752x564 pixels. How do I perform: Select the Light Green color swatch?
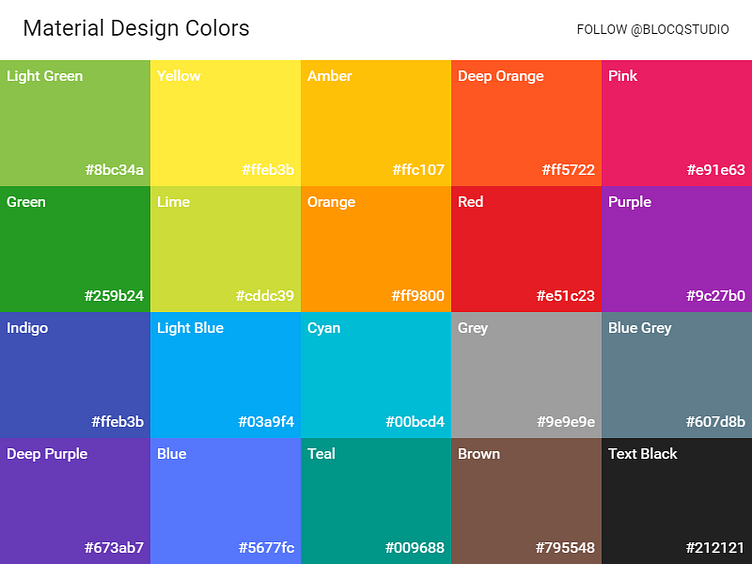point(75,123)
